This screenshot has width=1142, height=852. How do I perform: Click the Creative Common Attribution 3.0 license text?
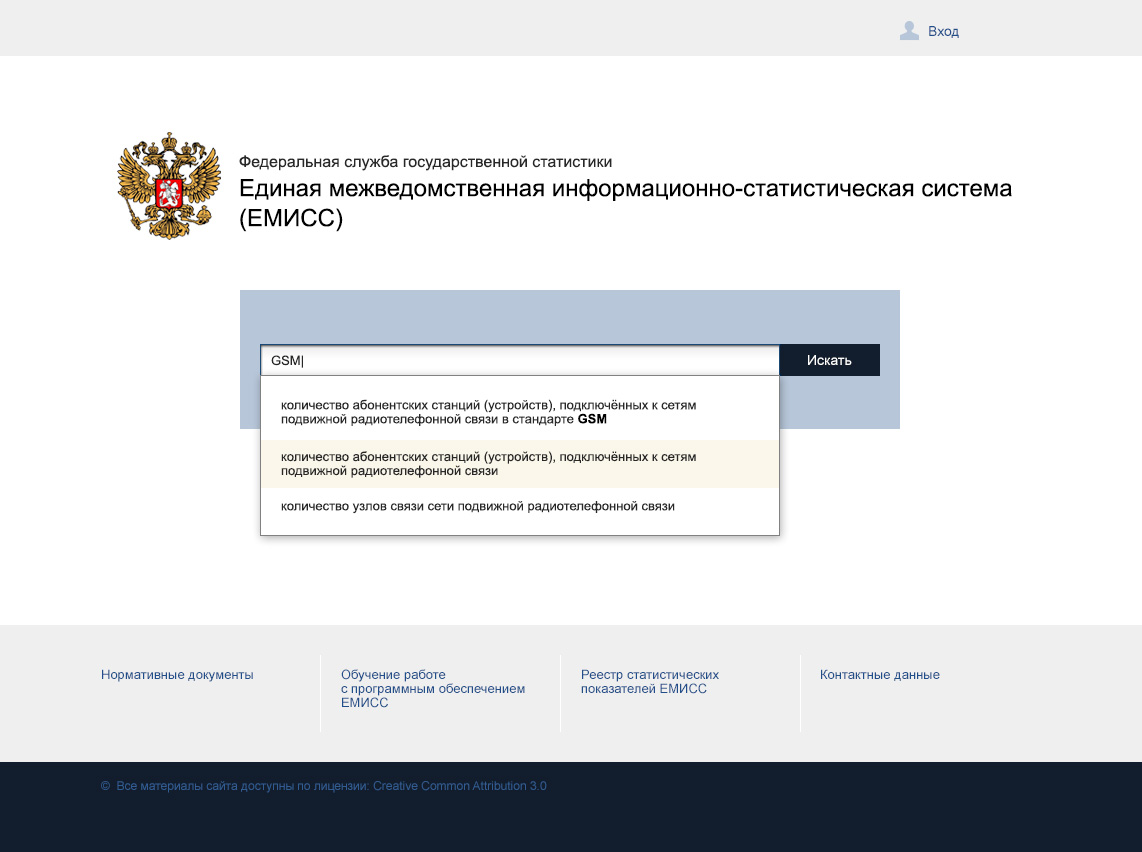[460, 786]
